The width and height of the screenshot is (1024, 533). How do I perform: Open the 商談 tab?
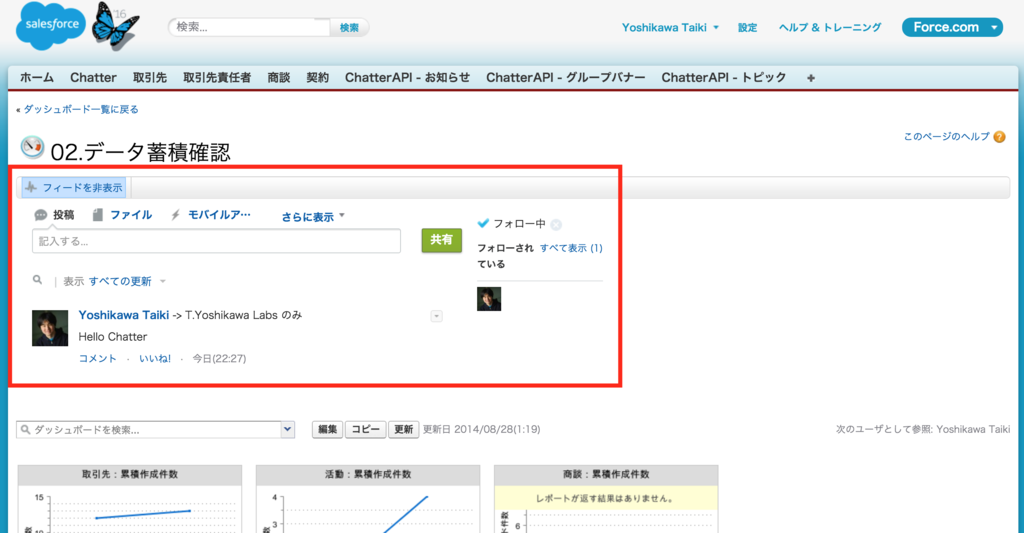[x=279, y=78]
